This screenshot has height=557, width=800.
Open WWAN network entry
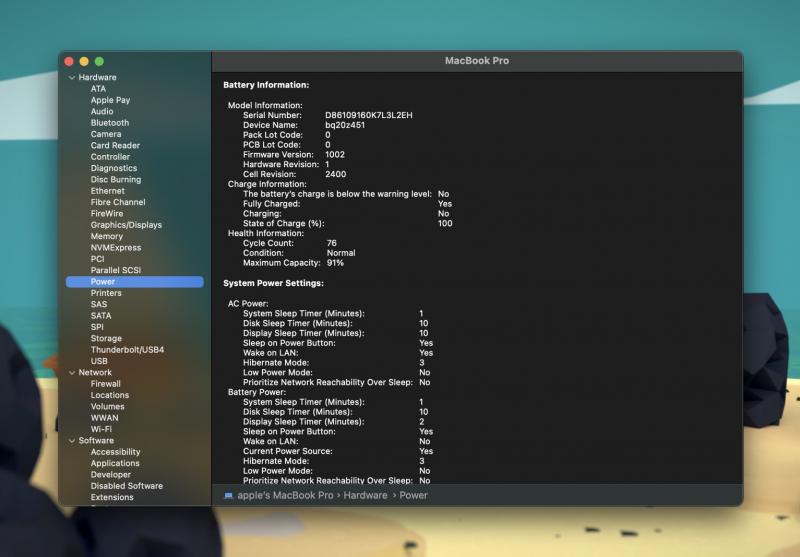tap(105, 418)
